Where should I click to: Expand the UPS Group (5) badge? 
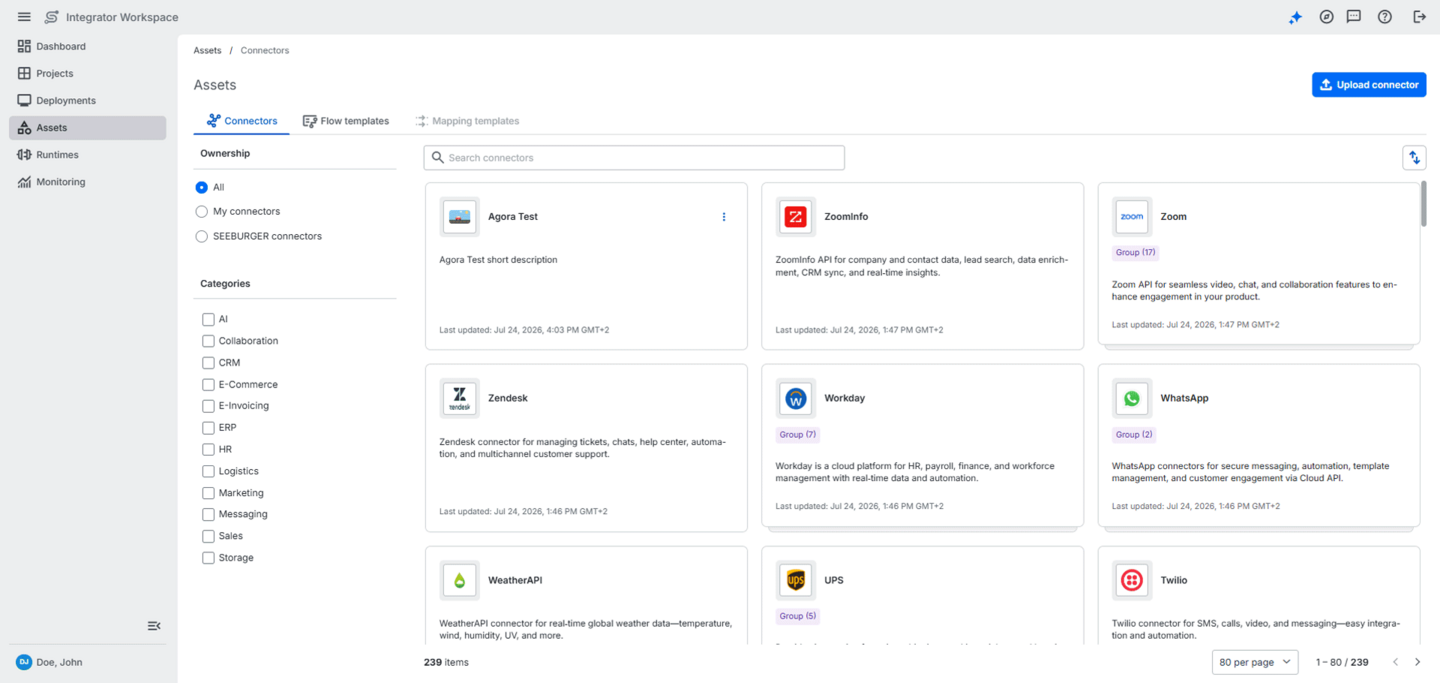coord(798,616)
